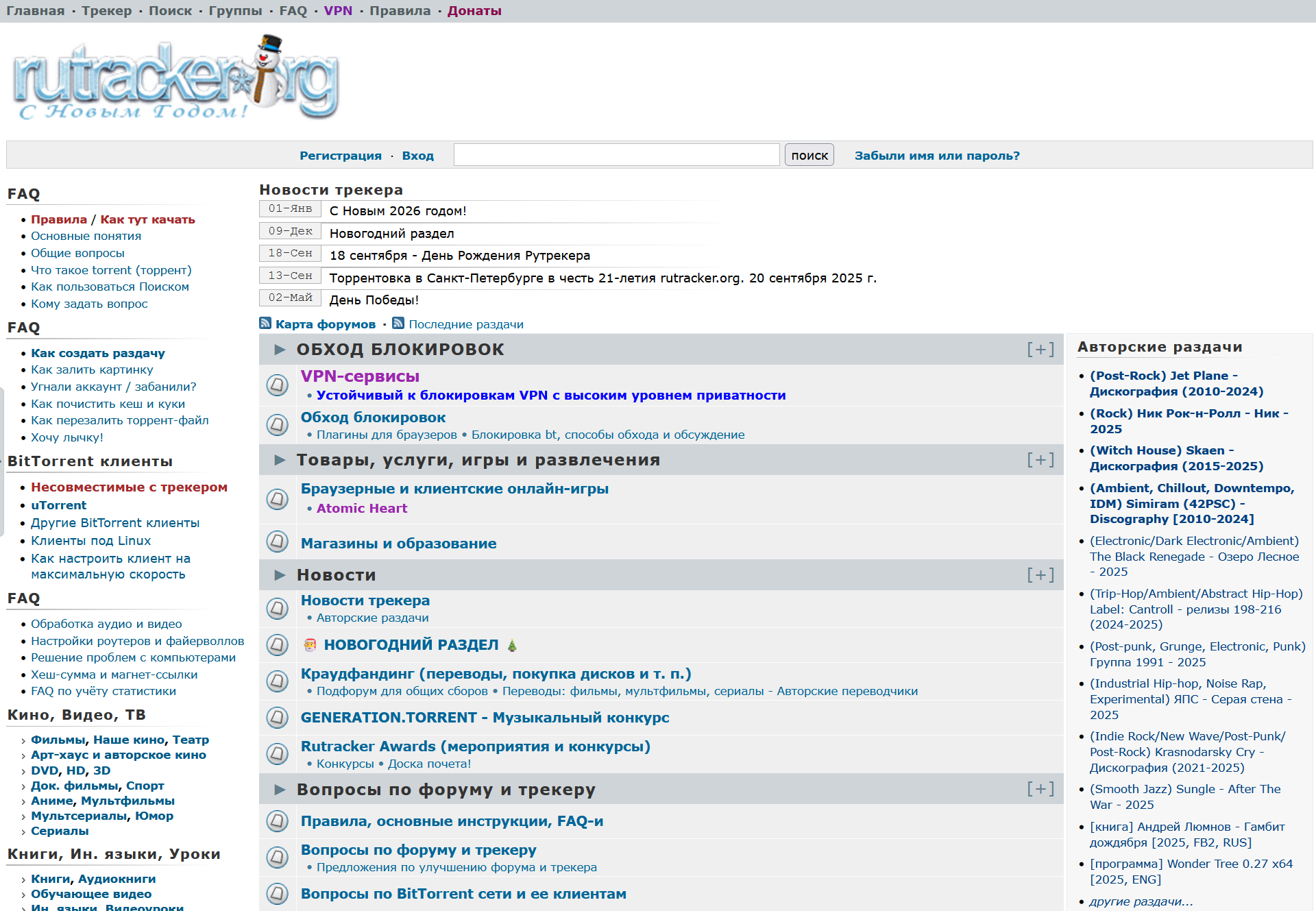Collapse the Новости section triangle arrow

[x=280, y=575]
